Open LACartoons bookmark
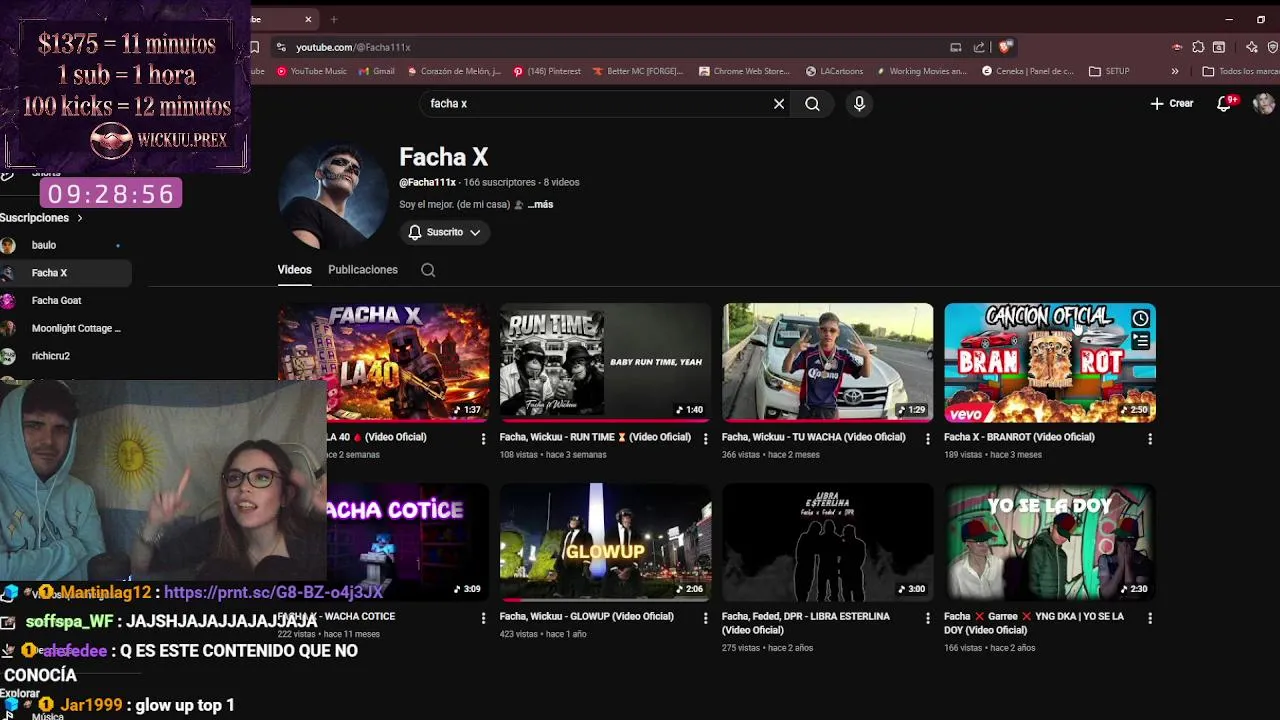This screenshot has width=1280, height=720. (x=835, y=71)
